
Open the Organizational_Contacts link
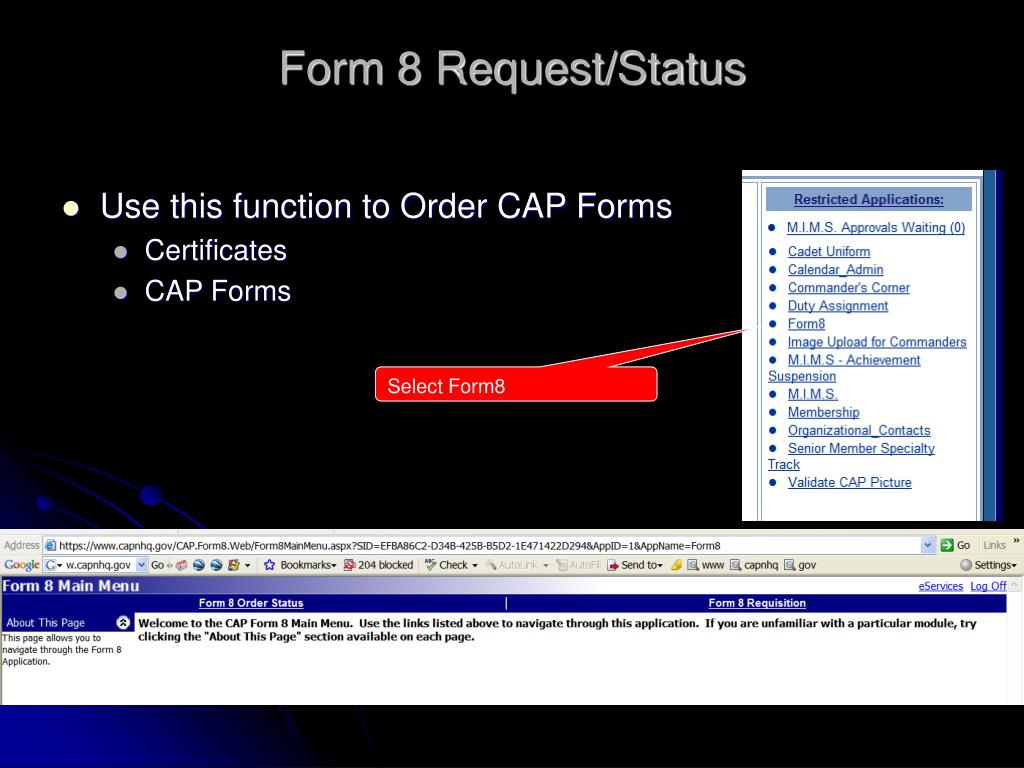pyautogui.click(x=859, y=430)
